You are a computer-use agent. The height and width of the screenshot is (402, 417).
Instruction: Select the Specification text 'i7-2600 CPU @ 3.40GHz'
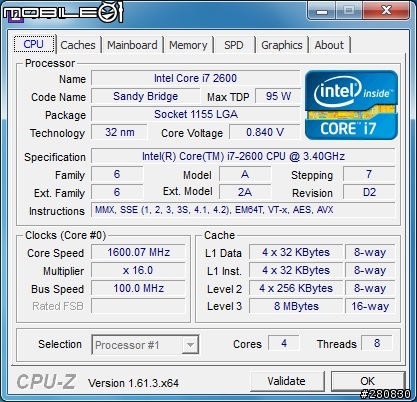(286, 156)
